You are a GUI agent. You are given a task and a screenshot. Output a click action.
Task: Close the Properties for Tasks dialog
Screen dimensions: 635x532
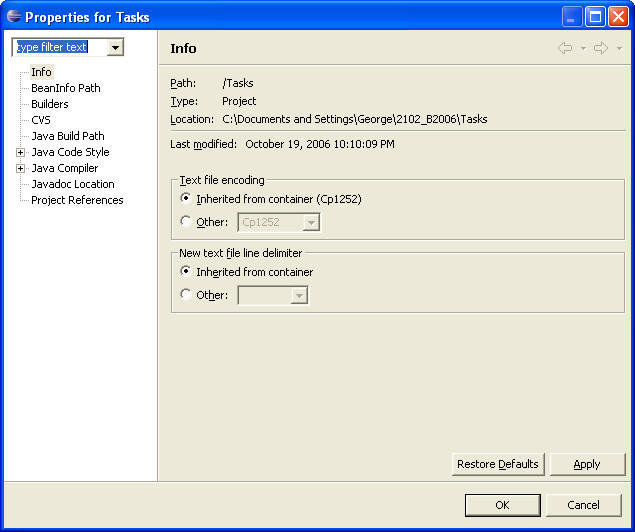[618, 17]
